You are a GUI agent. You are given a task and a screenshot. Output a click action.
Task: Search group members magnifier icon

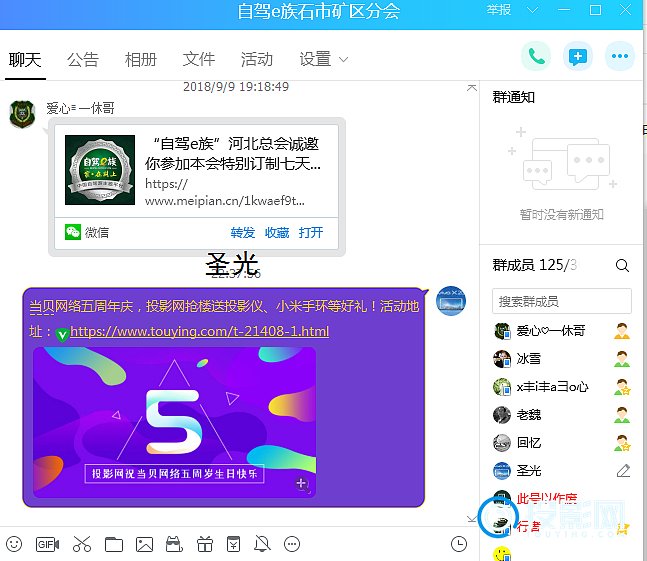622,265
